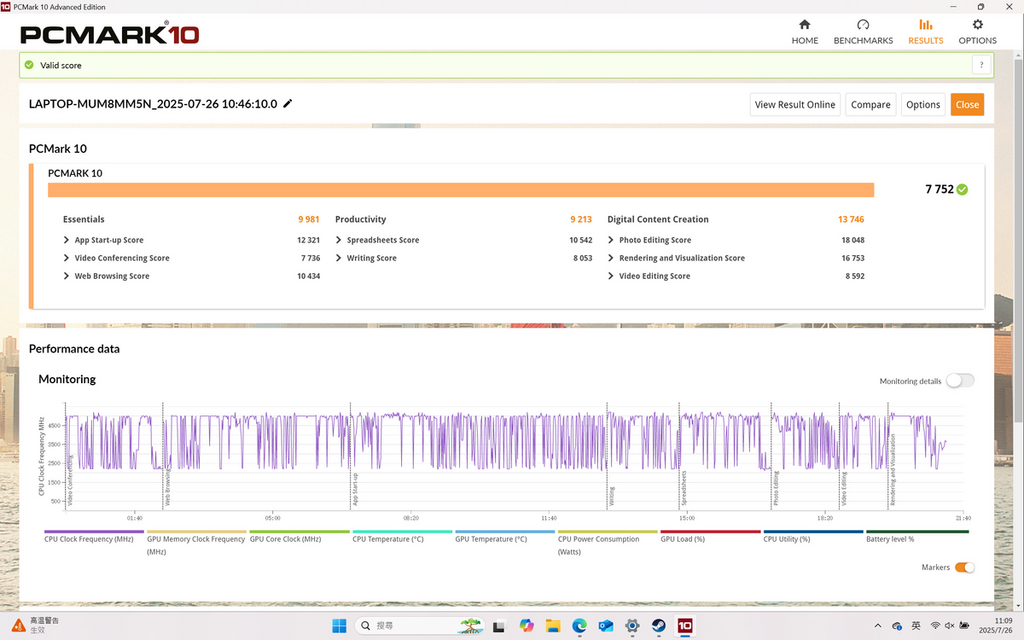Click the Productivity score 9 213
The height and width of the screenshot is (640, 1024).
point(581,219)
